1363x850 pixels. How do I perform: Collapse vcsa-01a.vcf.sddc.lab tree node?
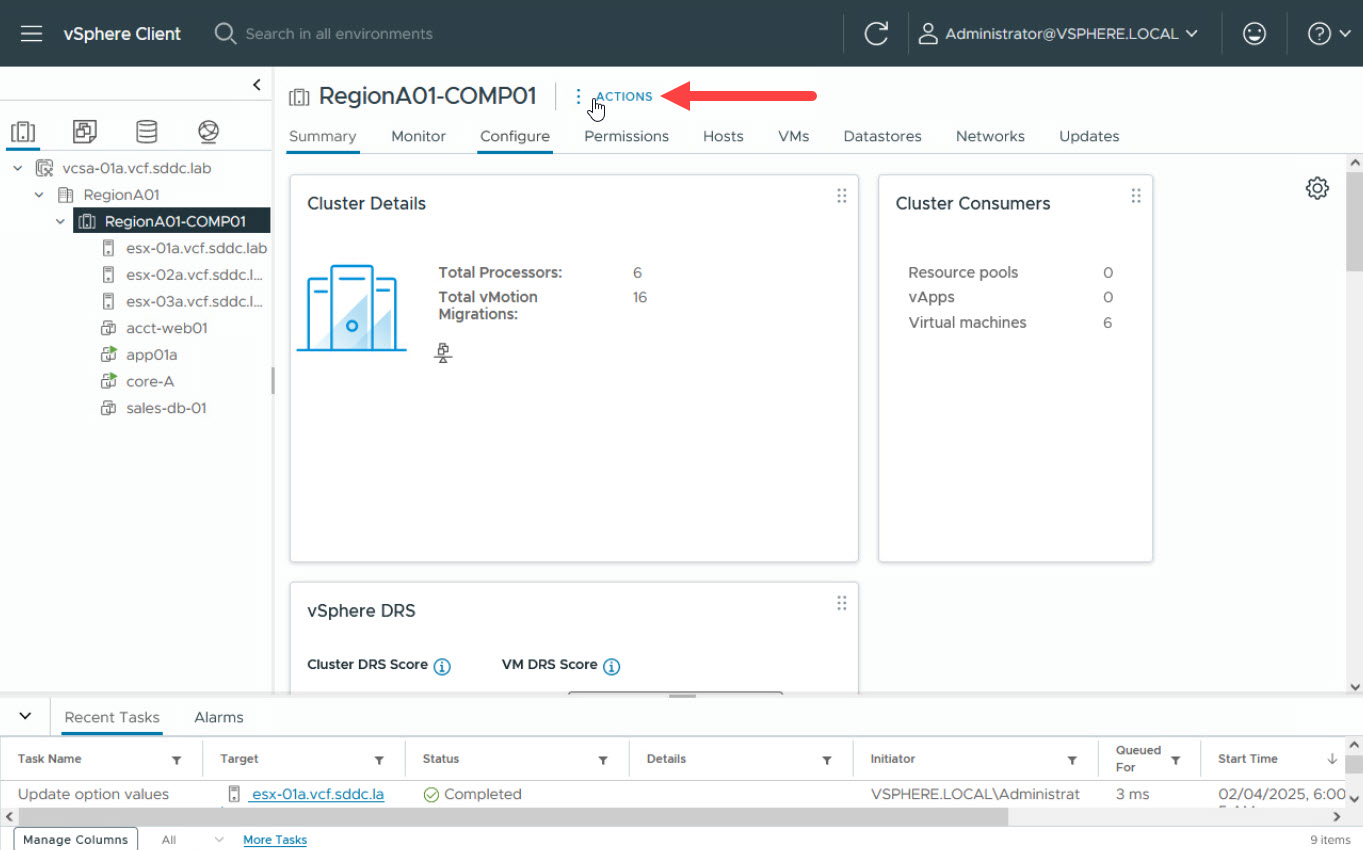[17, 168]
